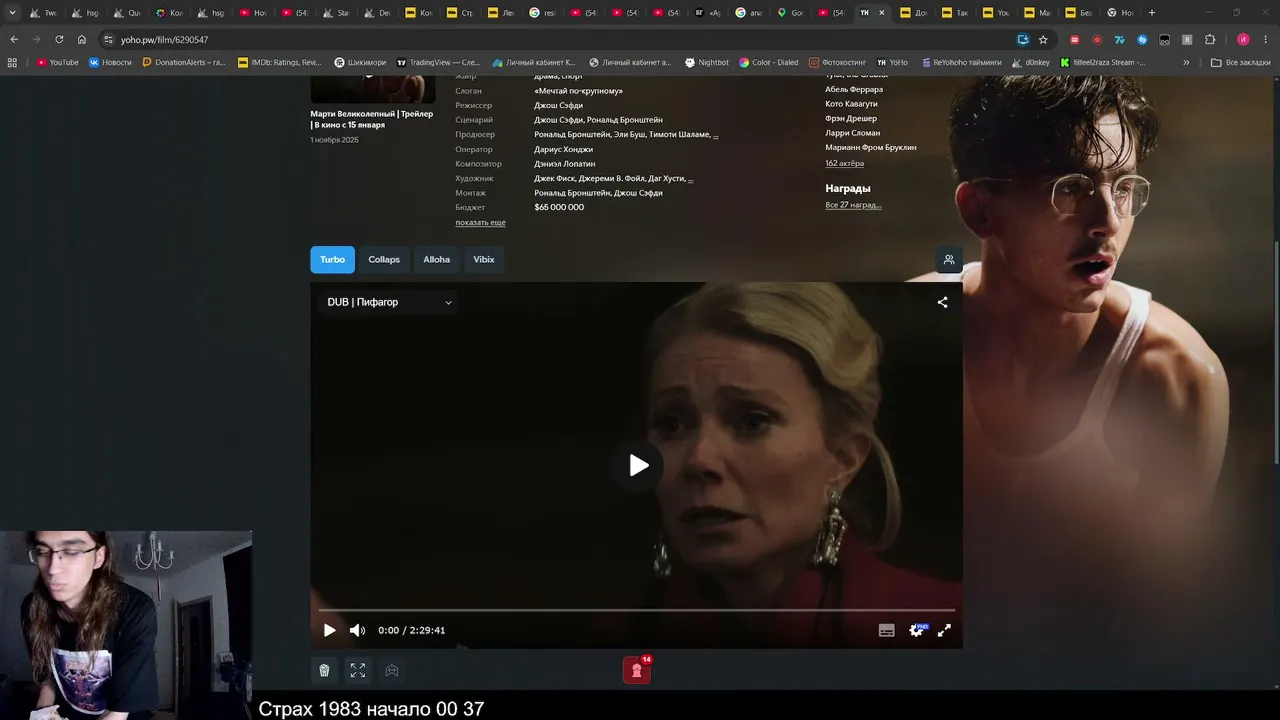The width and height of the screenshot is (1280, 720).
Task: Click actor Абель Феррара
Action: click(x=854, y=90)
